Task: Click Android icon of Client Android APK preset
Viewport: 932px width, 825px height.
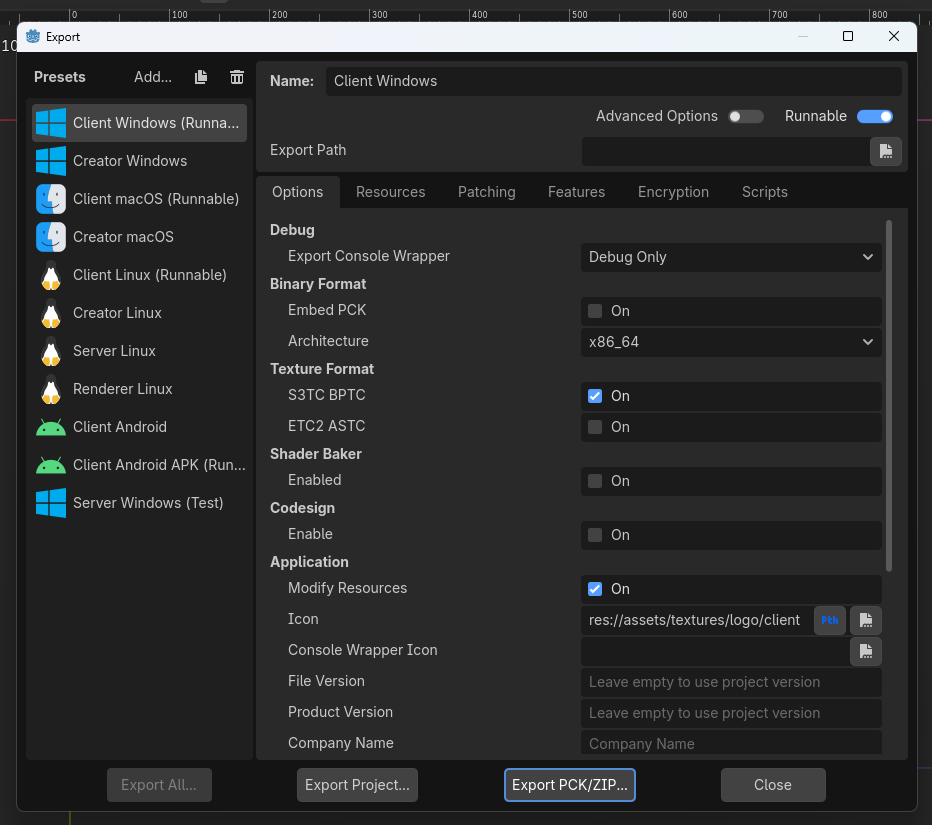Action: 51,465
